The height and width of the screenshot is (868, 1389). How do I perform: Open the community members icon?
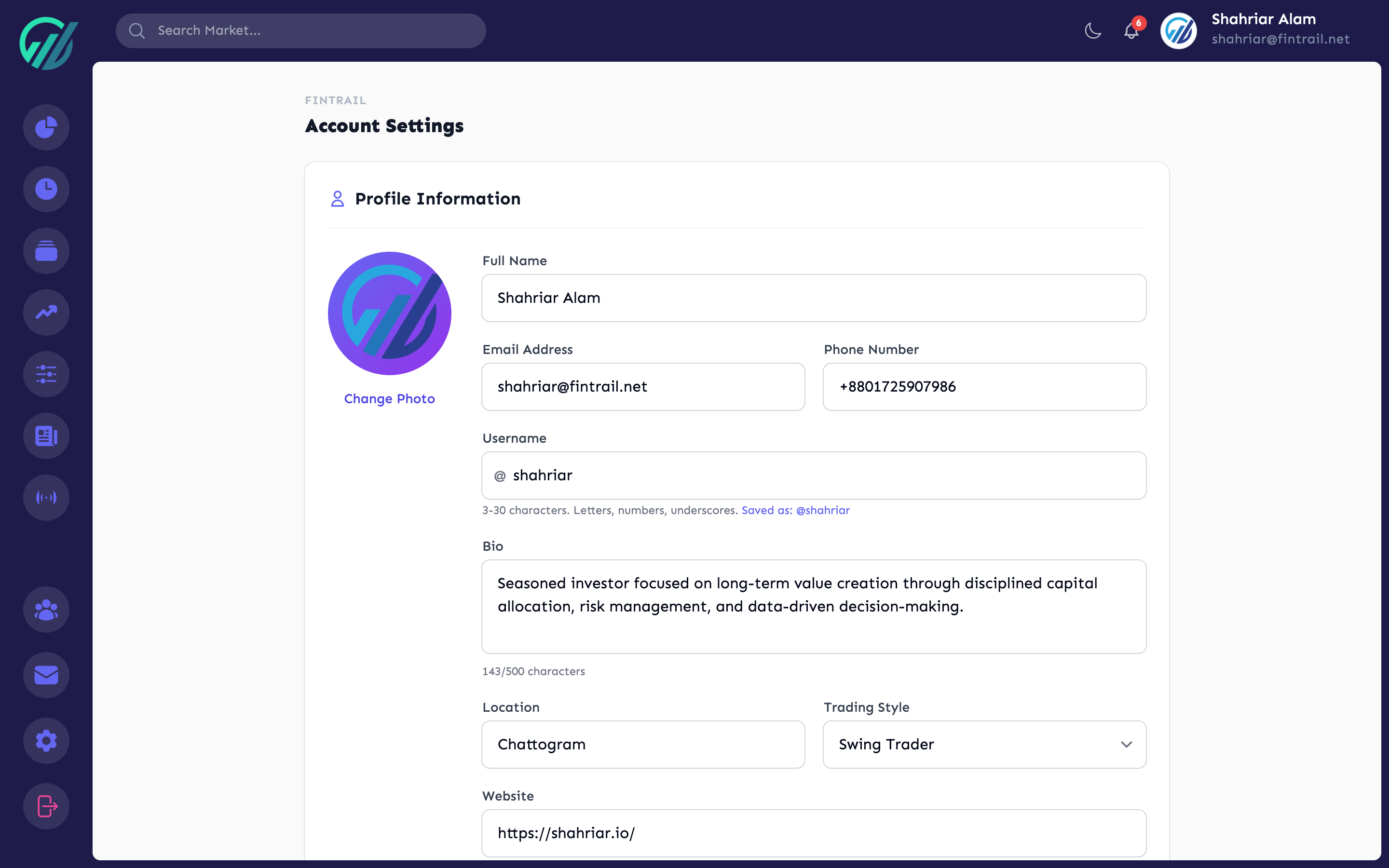pos(46,609)
